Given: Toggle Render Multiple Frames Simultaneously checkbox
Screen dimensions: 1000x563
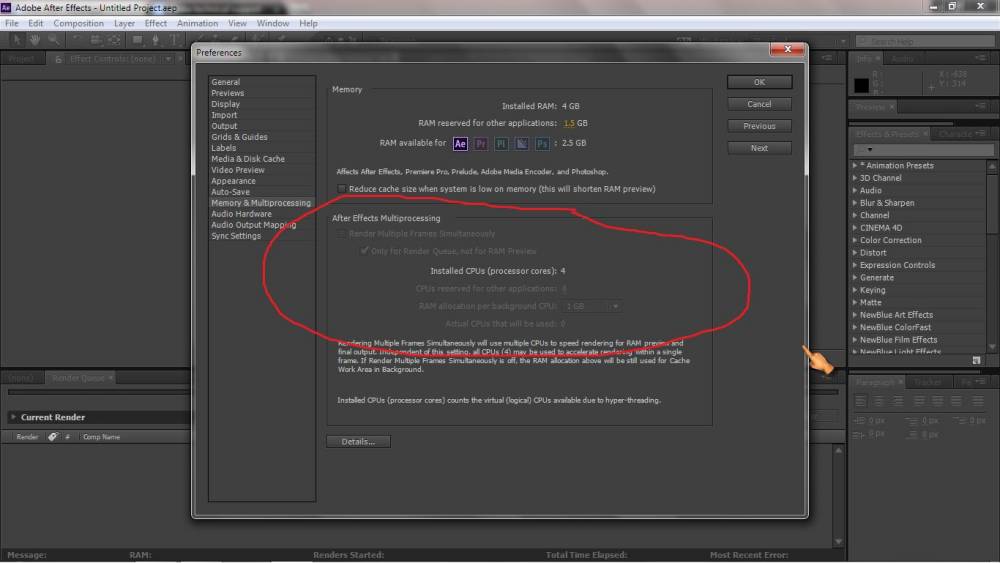Looking at the screenshot, I should pyautogui.click(x=342, y=234).
